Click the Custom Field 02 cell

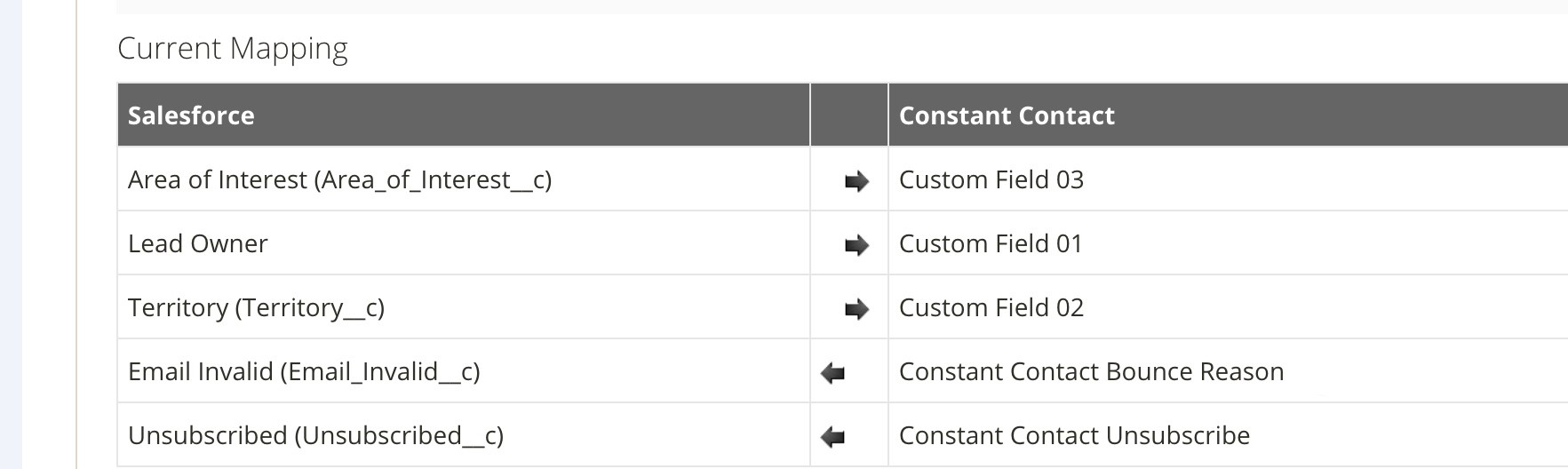[x=1228, y=307]
